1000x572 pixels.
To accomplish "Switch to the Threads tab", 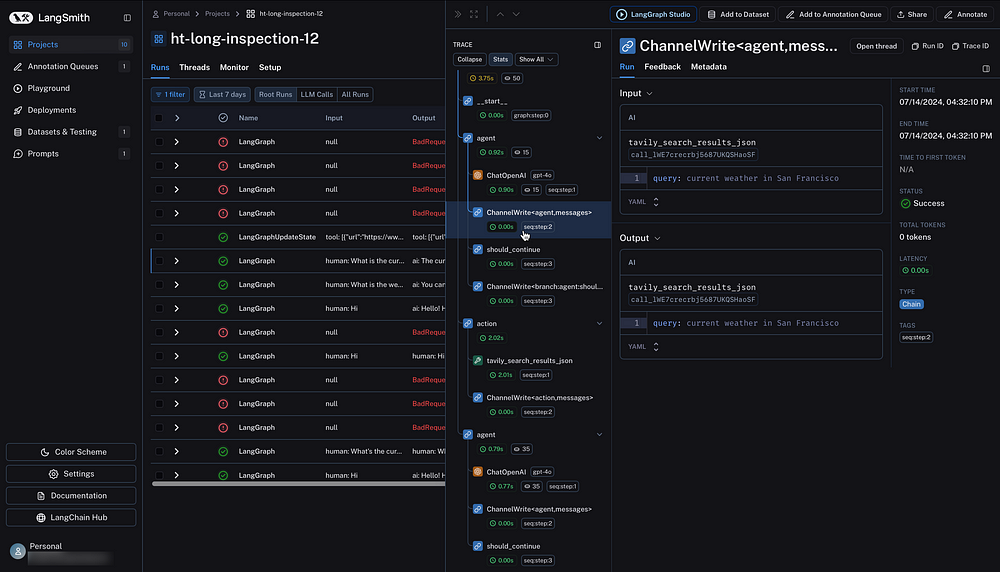I will click(195, 67).
